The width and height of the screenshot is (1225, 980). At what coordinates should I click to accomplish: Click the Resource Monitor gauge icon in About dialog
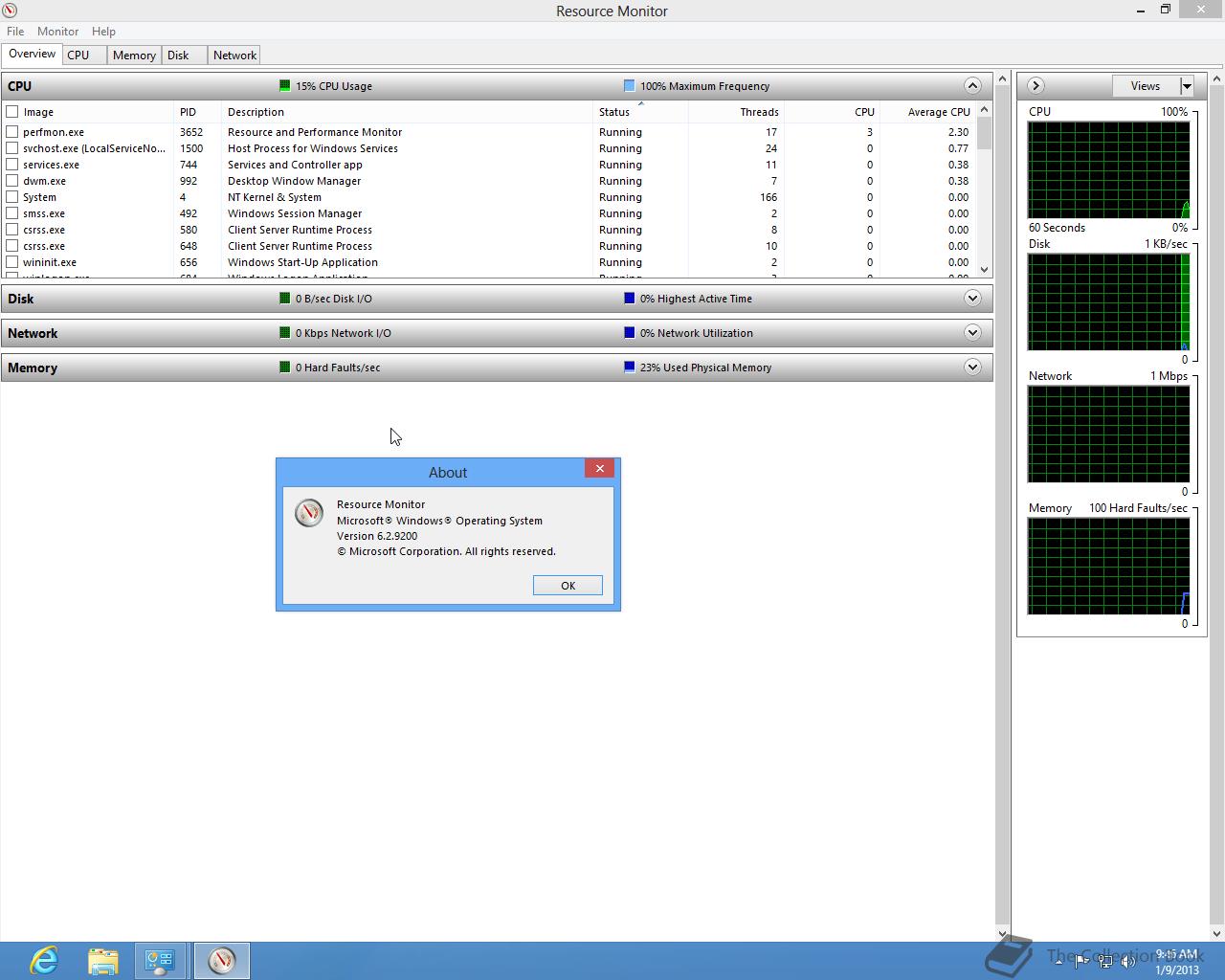(x=309, y=513)
